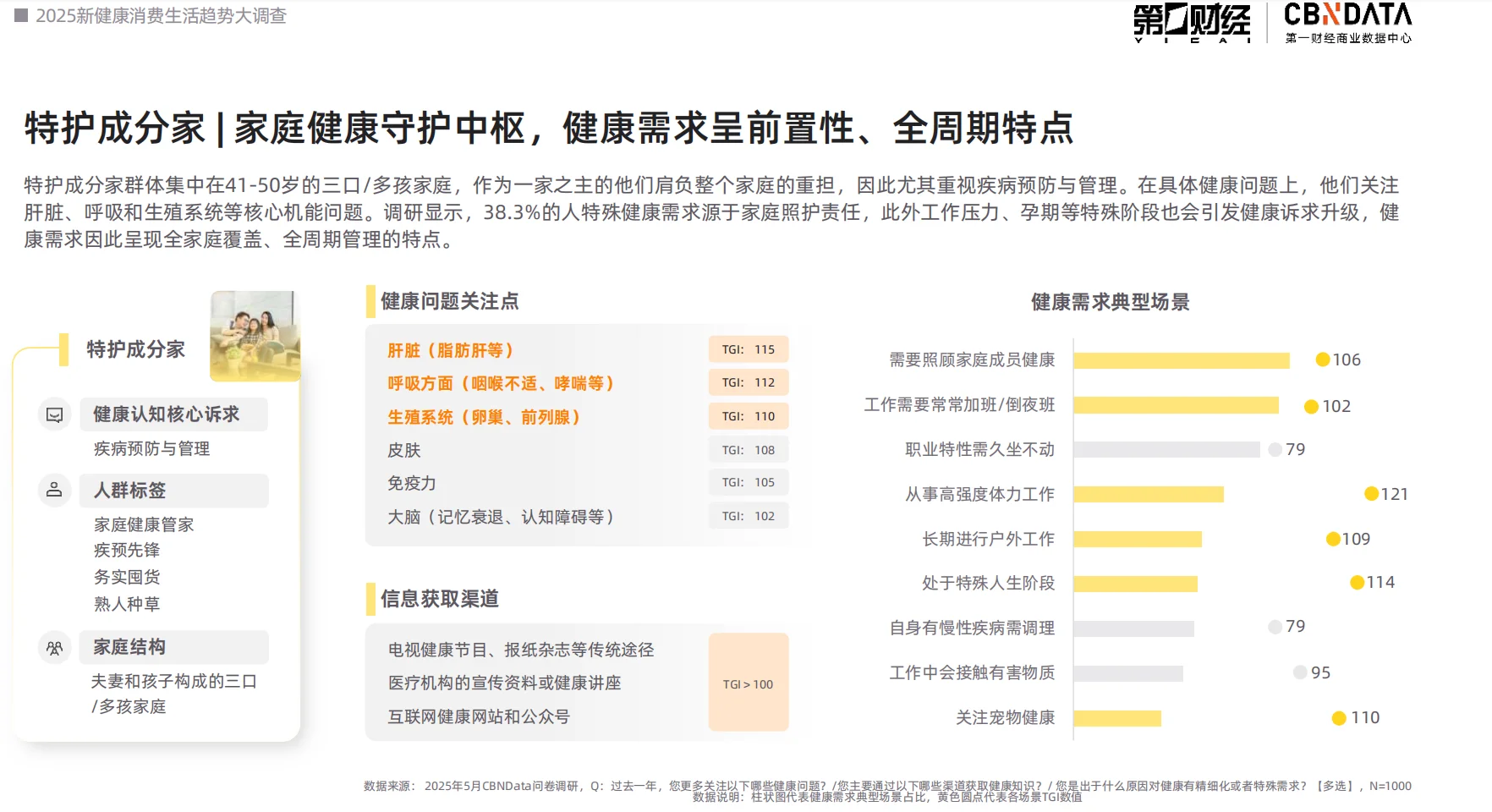This screenshot has width=1492, height=812.
Task: Open the 肝脏（脂肪肝等）highlighted link
Action: 450,348
